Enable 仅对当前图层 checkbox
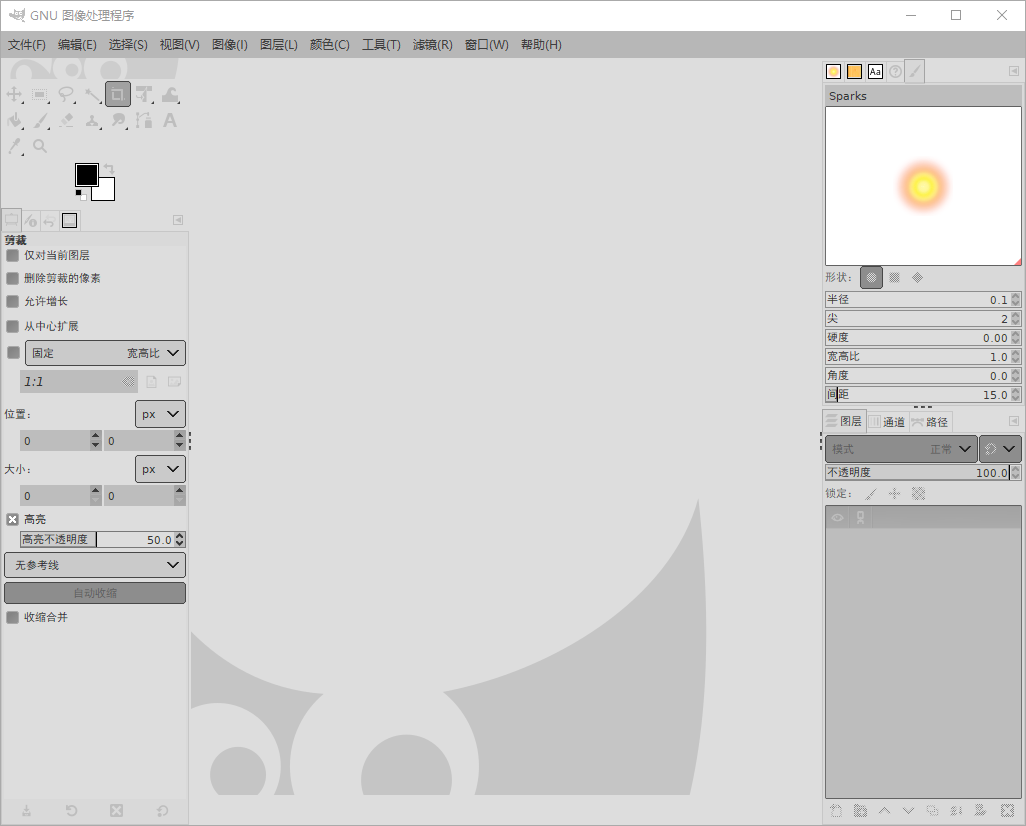The width and height of the screenshot is (1026, 826). [x=13, y=255]
